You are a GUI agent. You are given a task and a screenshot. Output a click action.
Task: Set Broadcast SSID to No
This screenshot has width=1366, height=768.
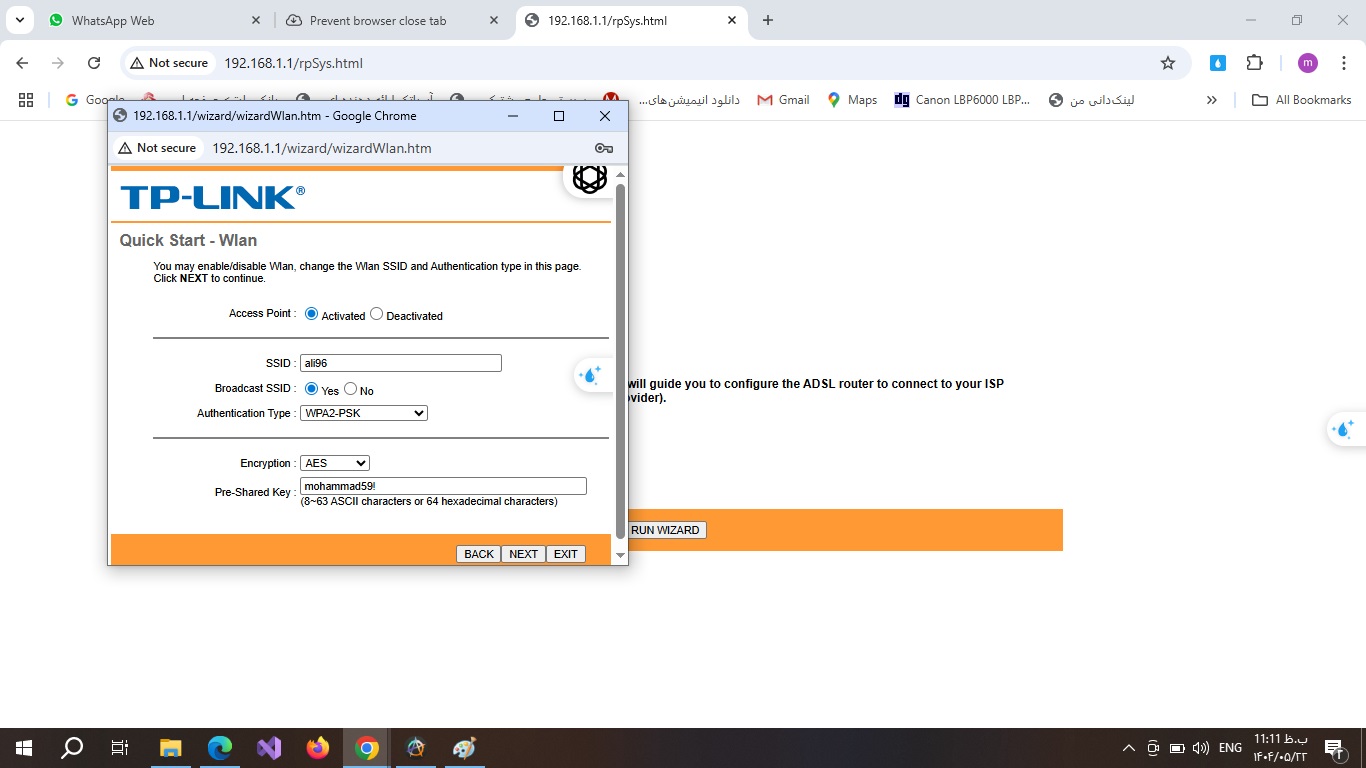[351, 389]
